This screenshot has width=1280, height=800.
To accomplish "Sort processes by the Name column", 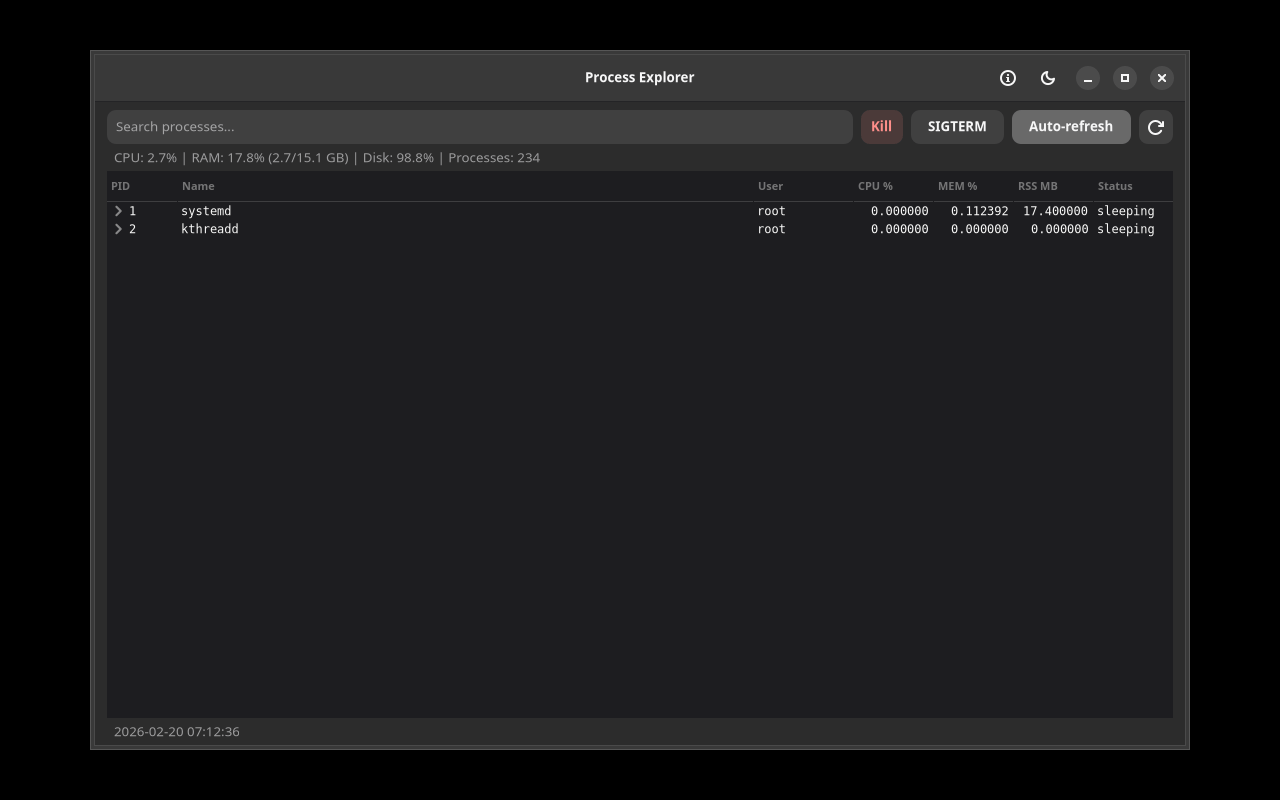I will tap(198, 186).
